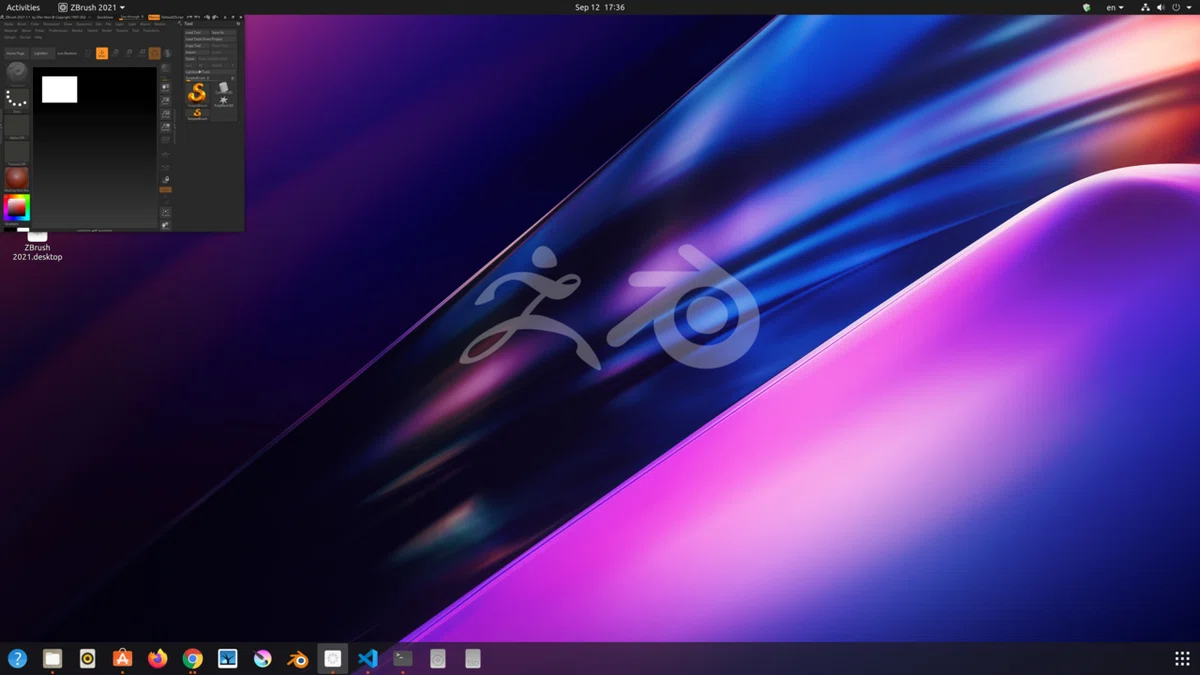Open the en keyboard language dropdown

(1115, 7)
